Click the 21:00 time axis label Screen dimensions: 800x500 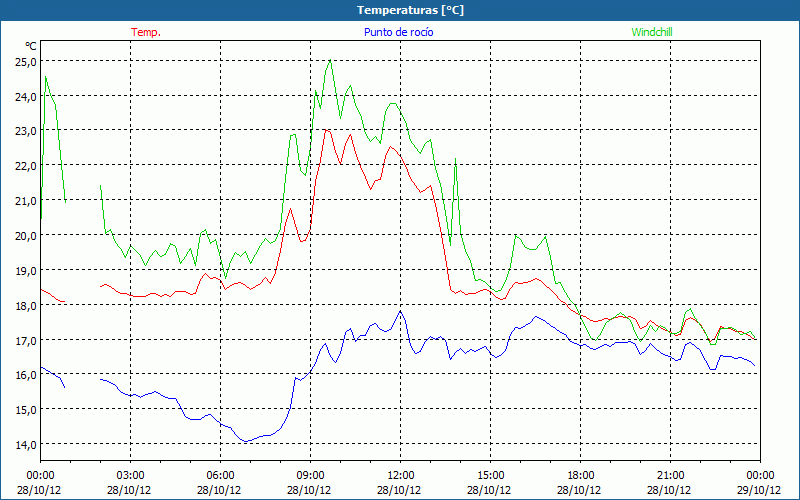[x=670, y=475]
